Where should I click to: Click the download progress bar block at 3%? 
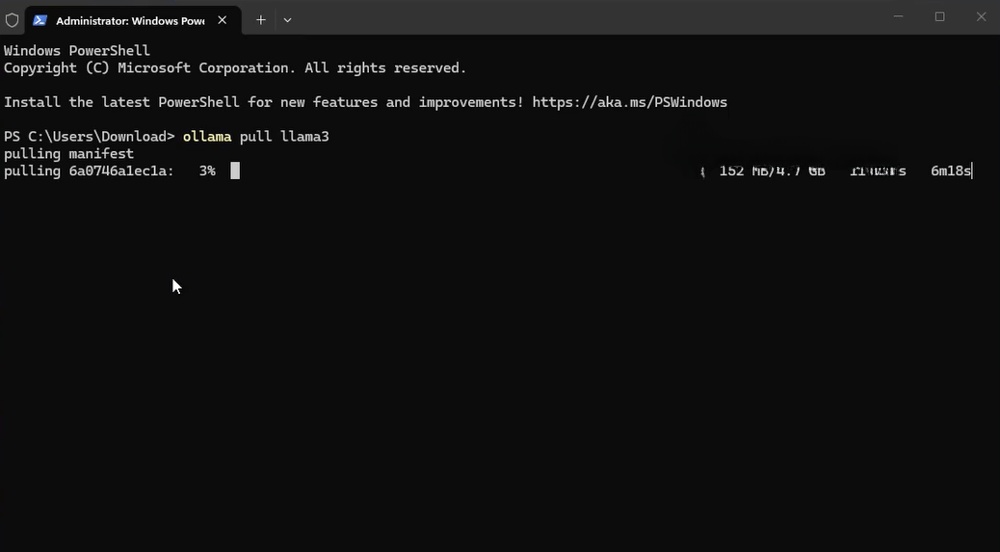pyautogui.click(x=235, y=171)
